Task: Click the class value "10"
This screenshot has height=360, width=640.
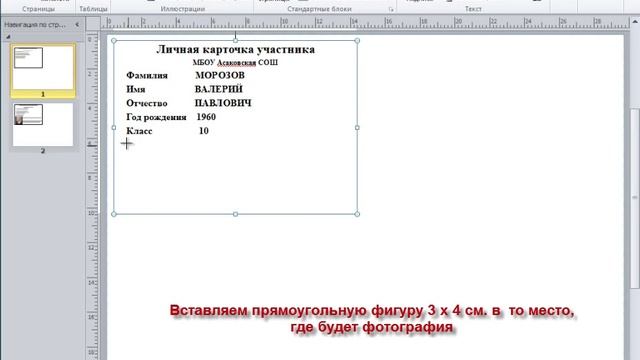Action: [x=204, y=131]
